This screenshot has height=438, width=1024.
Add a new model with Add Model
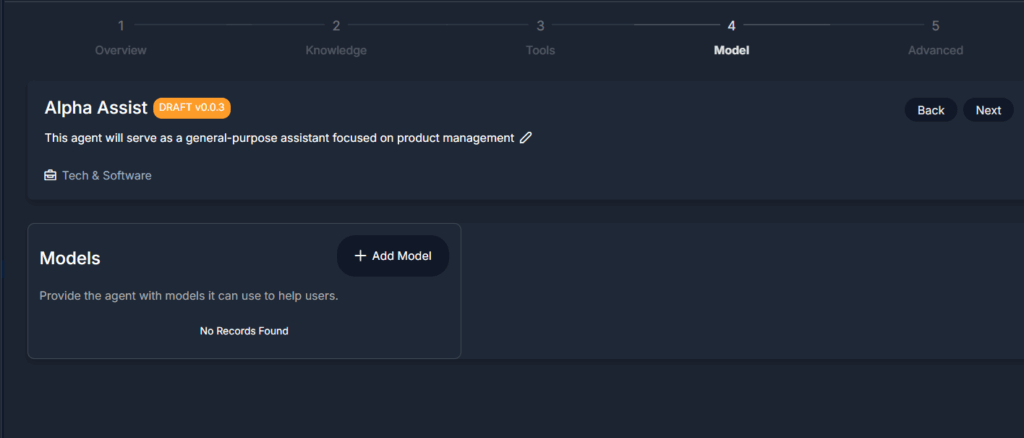tap(392, 256)
